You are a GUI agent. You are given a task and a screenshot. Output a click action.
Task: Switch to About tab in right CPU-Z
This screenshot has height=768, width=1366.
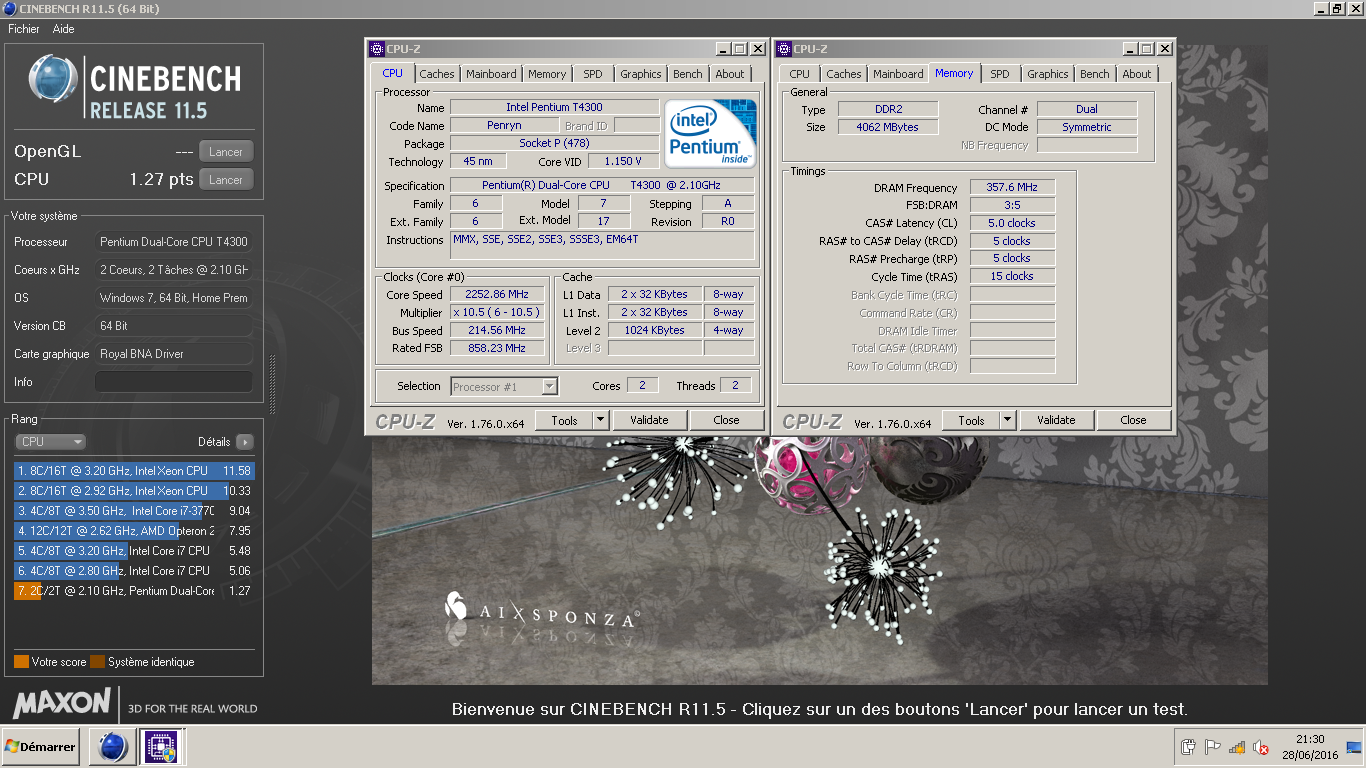click(1137, 74)
